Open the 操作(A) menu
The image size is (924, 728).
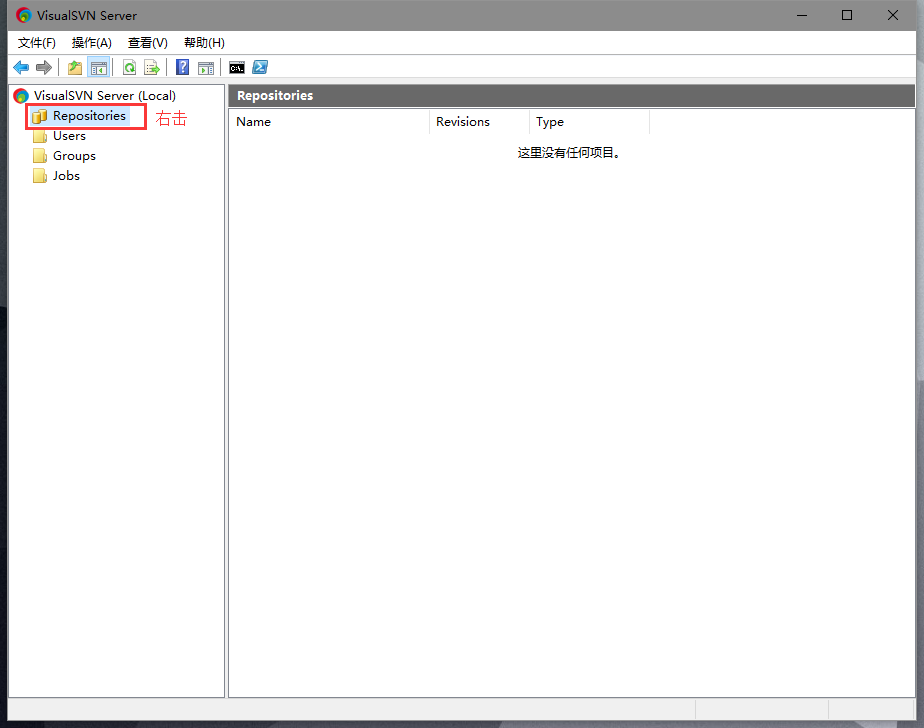91,42
